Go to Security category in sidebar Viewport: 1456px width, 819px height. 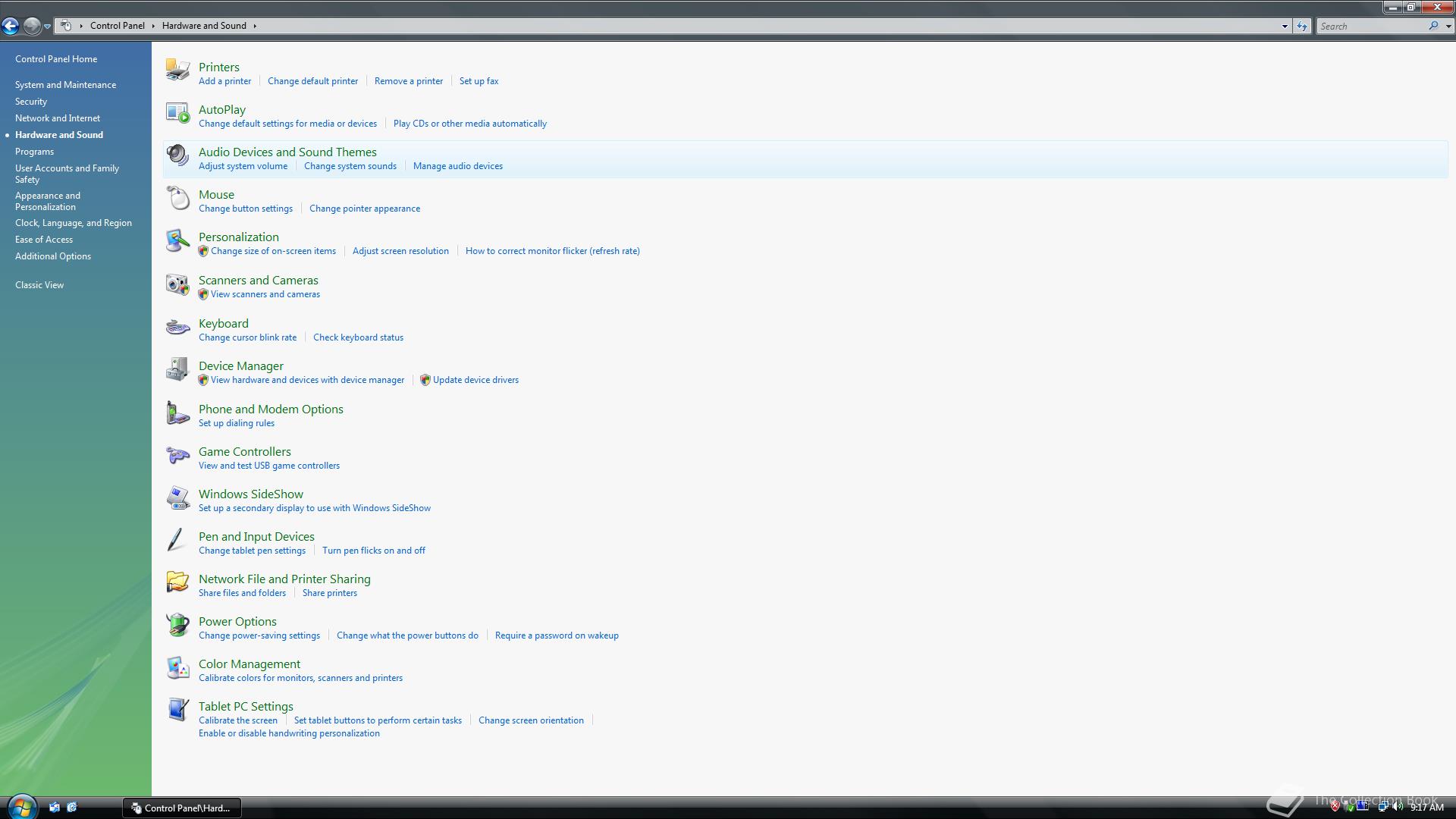[31, 102]
